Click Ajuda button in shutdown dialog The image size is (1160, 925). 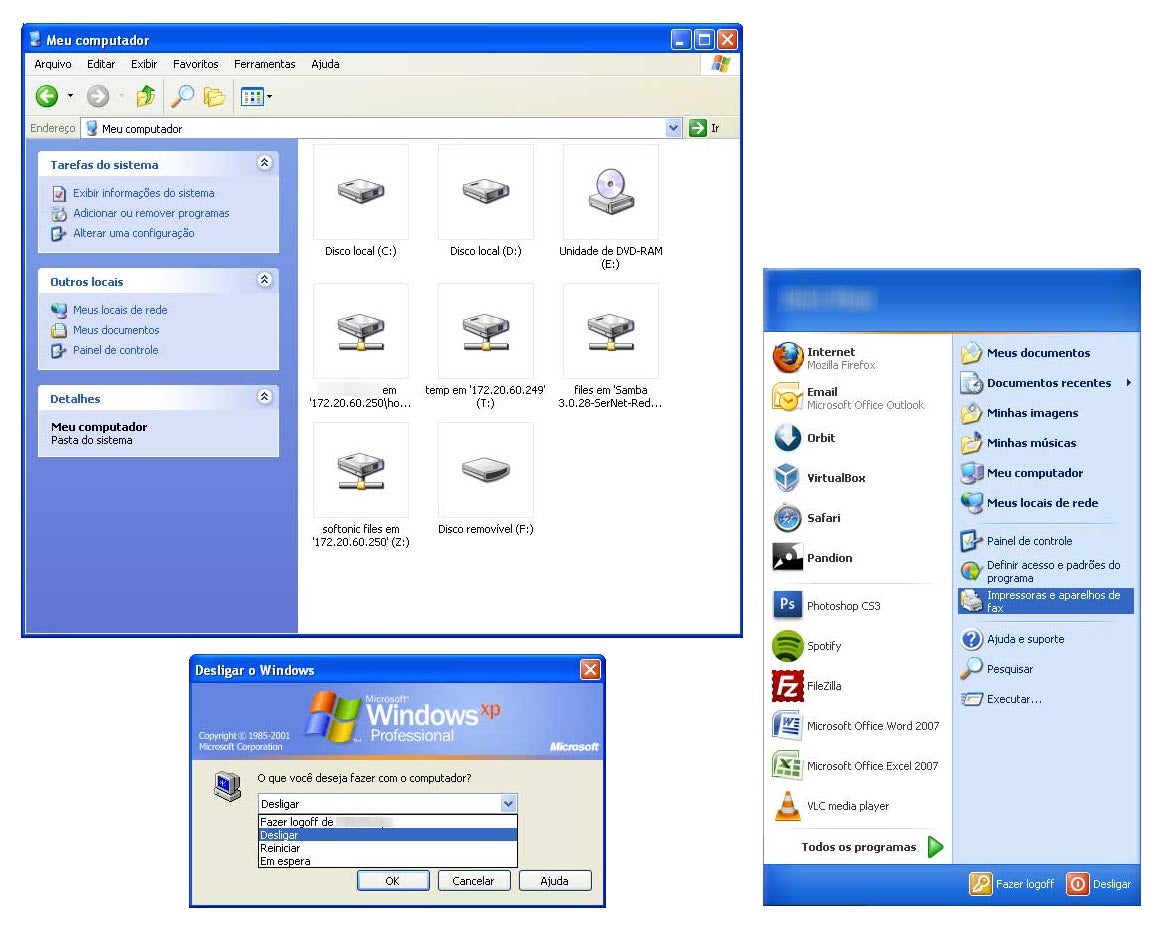coord(555,881)
